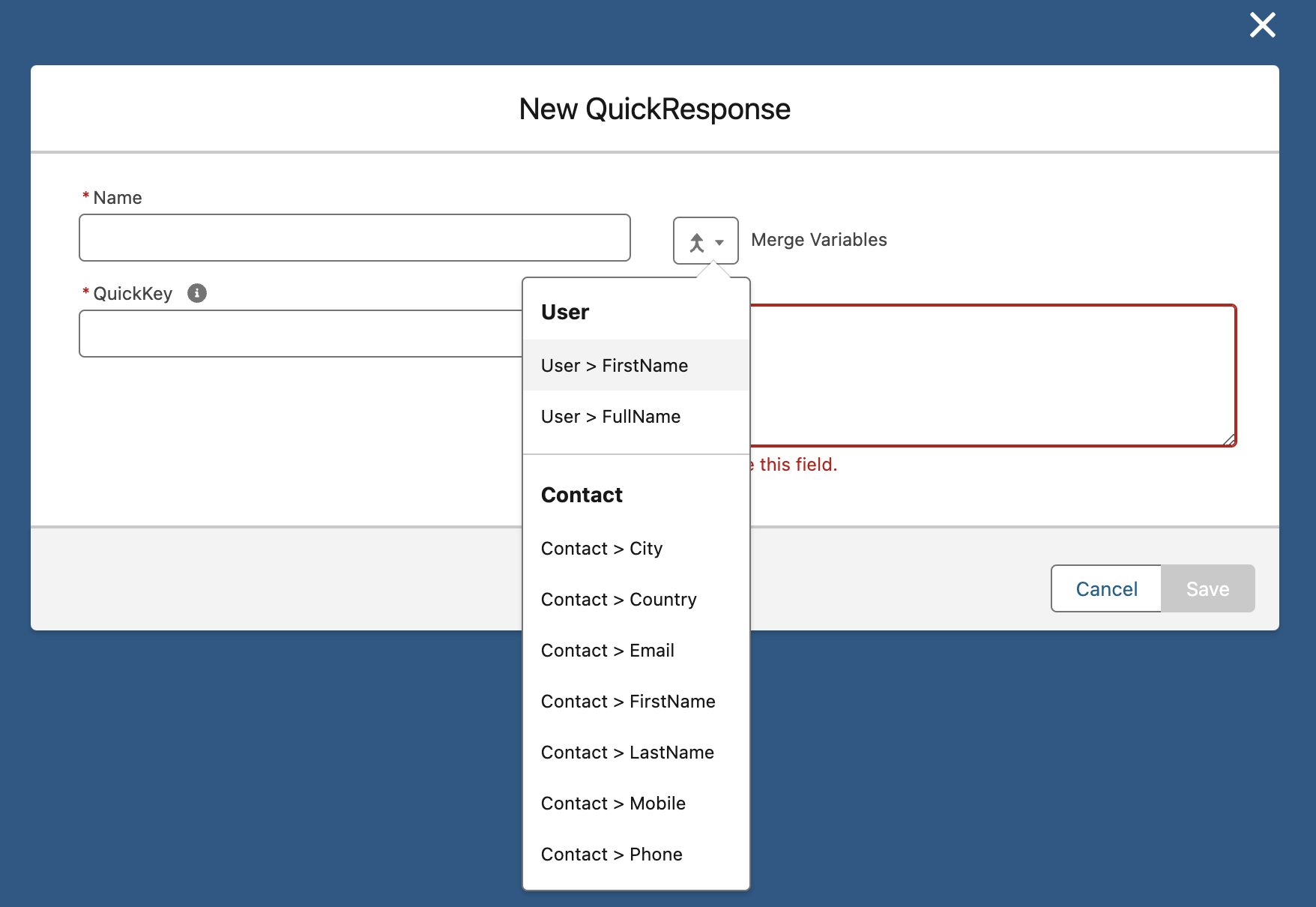The width and height of the screenshot is (1316, 907).
Task: Click the Cancel button
Action: point(1106,588)
